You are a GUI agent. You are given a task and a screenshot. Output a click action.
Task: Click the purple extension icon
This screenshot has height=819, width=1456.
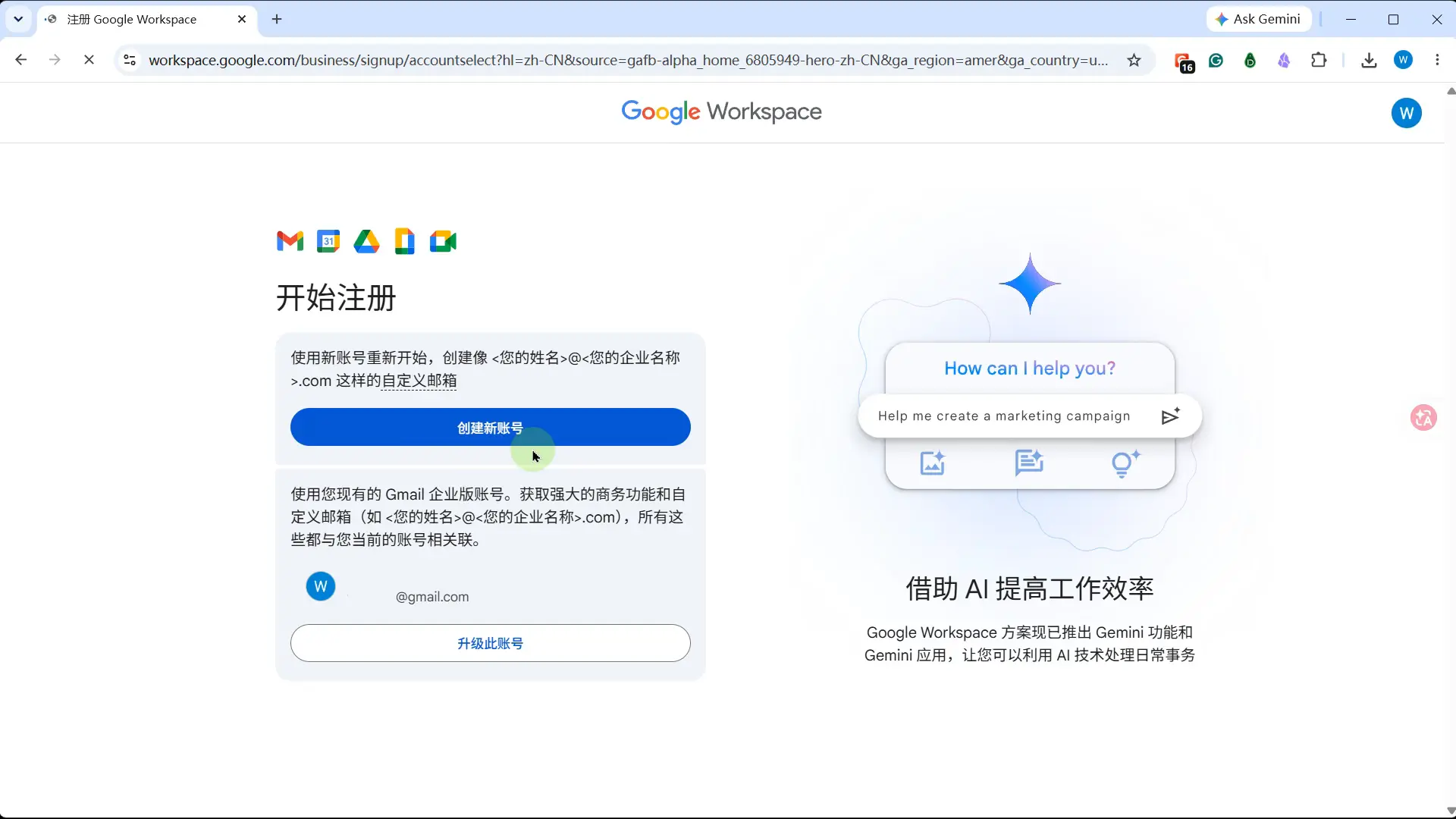click(1284, 61)
